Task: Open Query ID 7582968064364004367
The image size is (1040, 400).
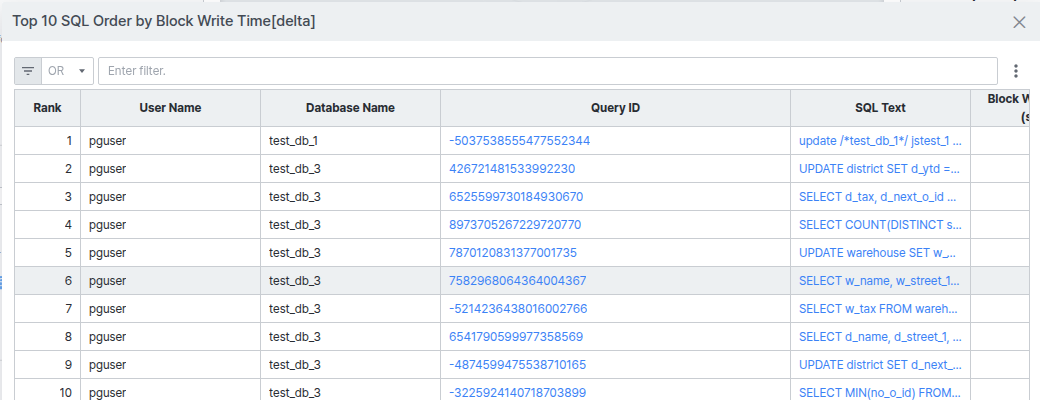Action: (517, 281)
